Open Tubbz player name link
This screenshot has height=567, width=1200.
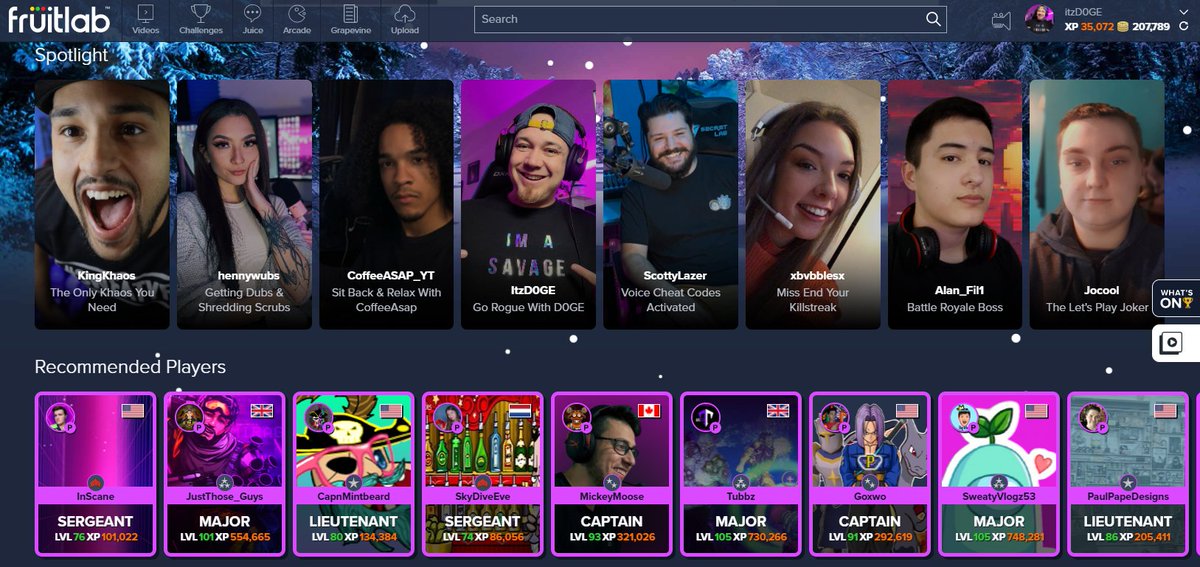(x=740, y=496)
